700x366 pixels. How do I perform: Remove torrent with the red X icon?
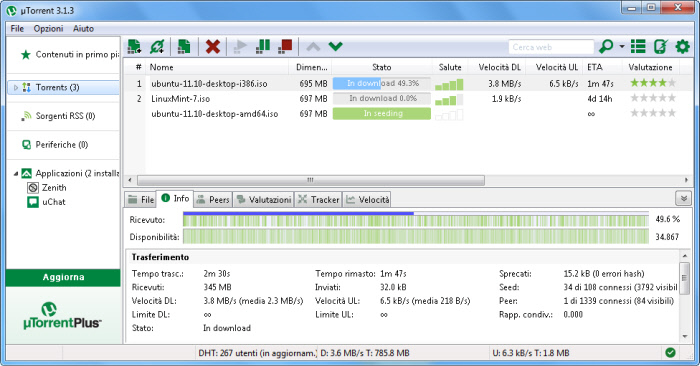212,46
